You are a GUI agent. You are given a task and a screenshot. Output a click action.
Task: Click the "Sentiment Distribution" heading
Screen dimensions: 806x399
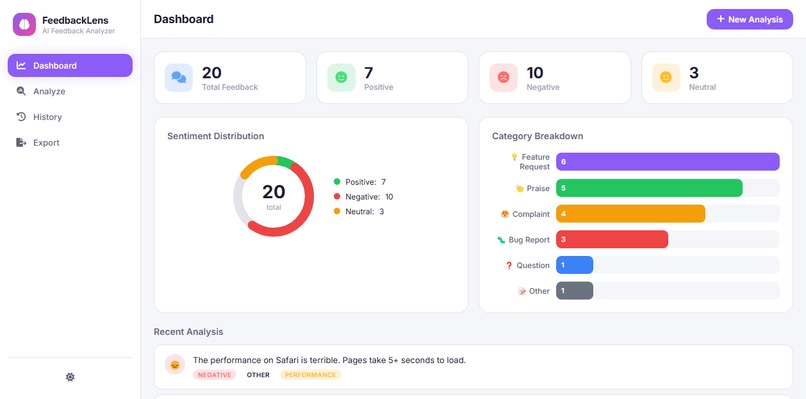215,136
